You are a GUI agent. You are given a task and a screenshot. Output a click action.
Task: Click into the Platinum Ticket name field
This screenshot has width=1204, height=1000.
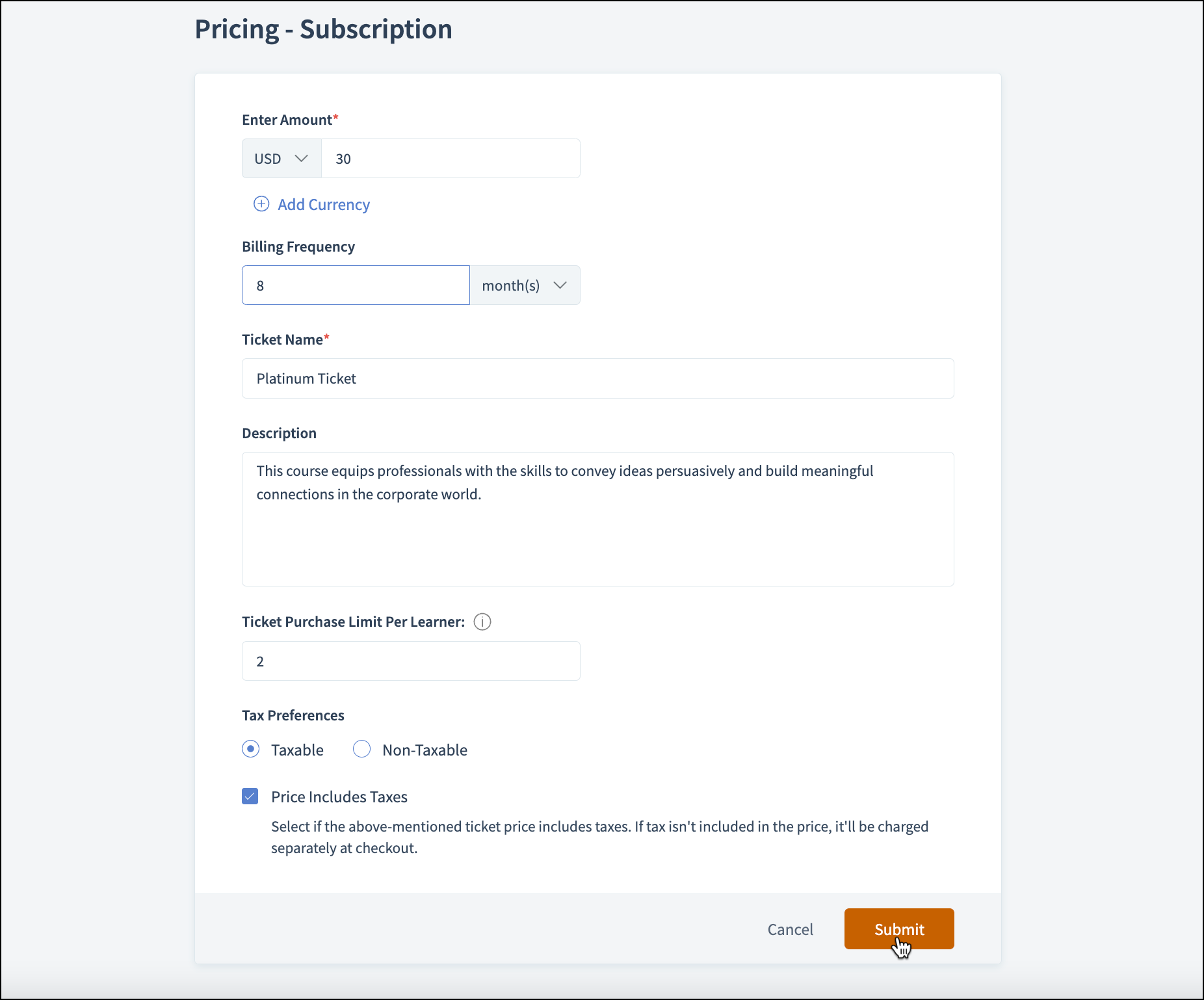coord(597,378)
